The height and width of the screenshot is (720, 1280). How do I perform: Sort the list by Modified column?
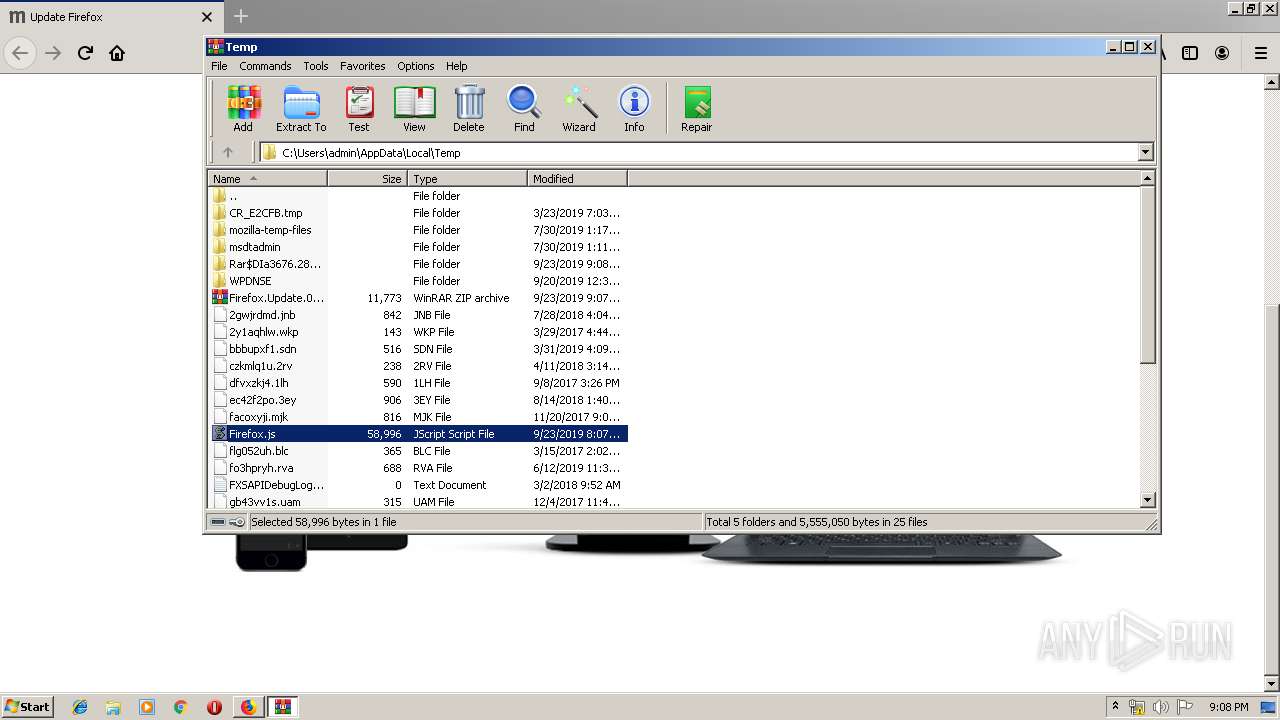(x=577, y=179)
